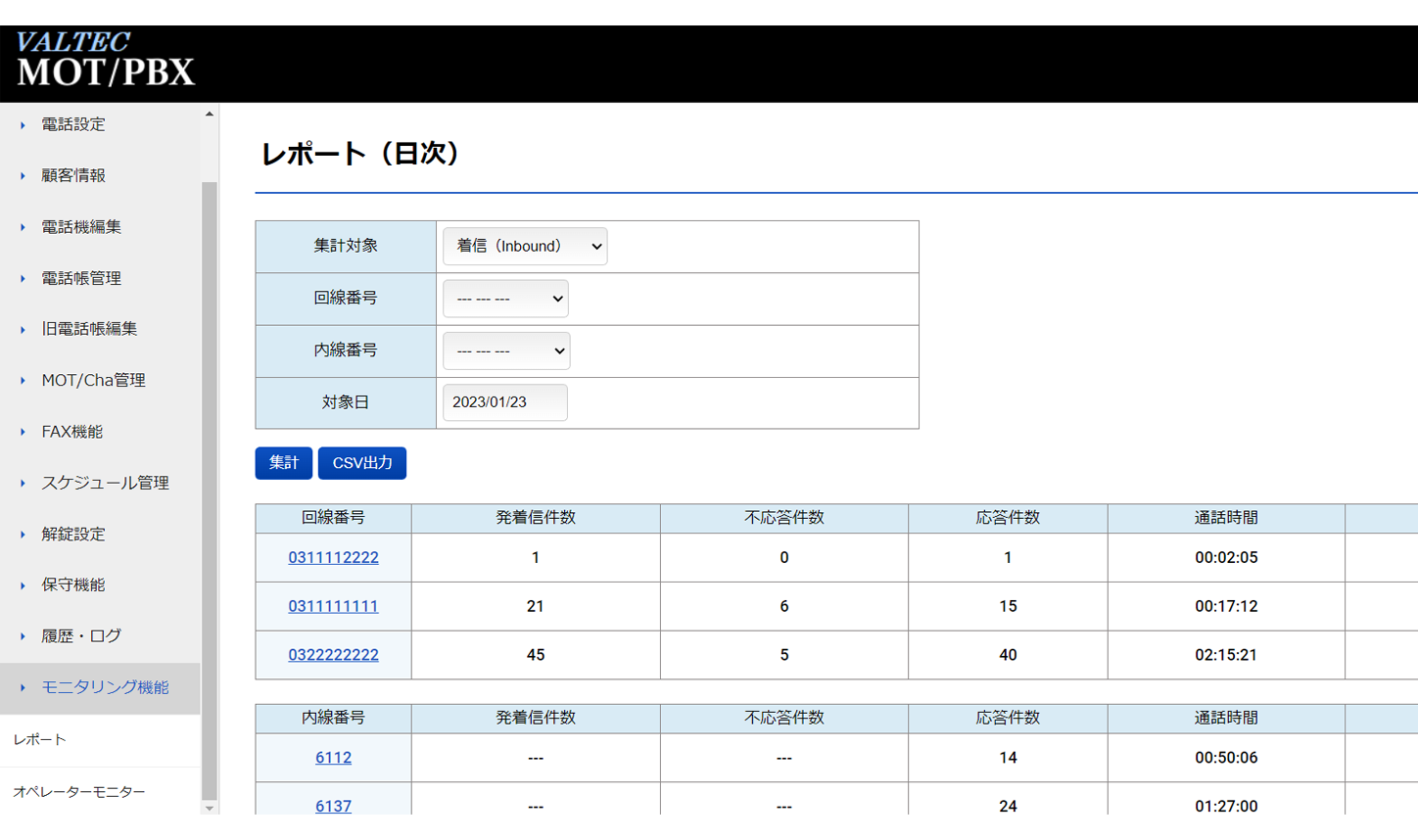The height and width of the screenshot is (840, 1418).
Task: Open extension 6112 link
Action: point(333,757)
